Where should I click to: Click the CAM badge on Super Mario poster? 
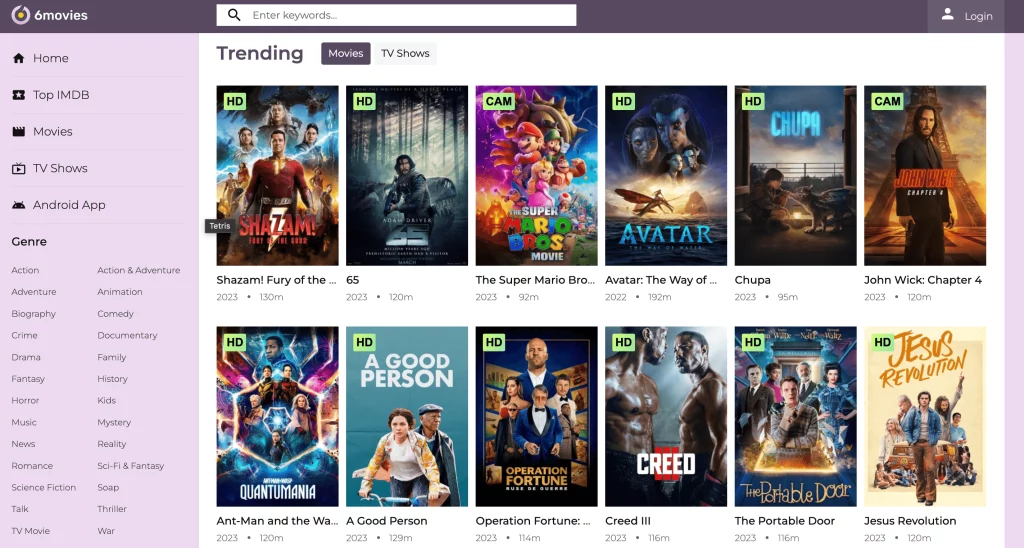pyautogui.click(x=498, y=101)
